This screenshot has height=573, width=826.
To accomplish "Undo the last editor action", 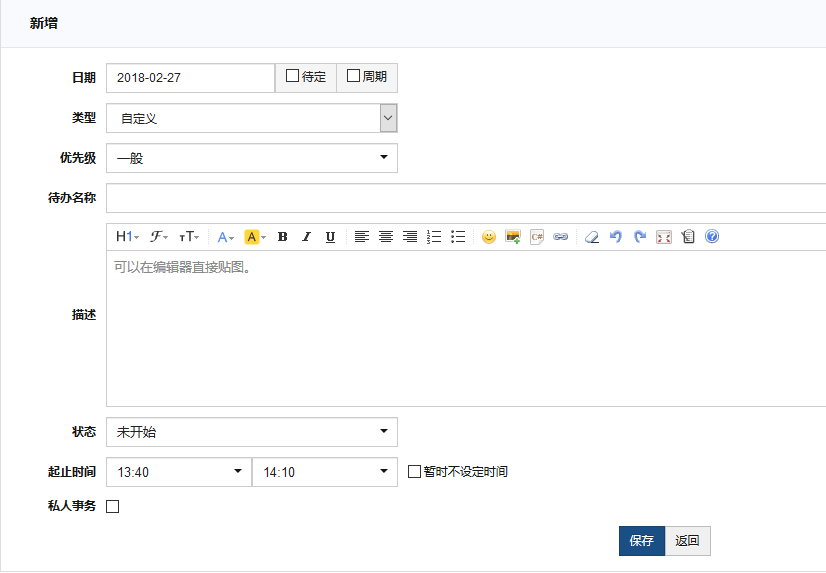I will point(615,237).
